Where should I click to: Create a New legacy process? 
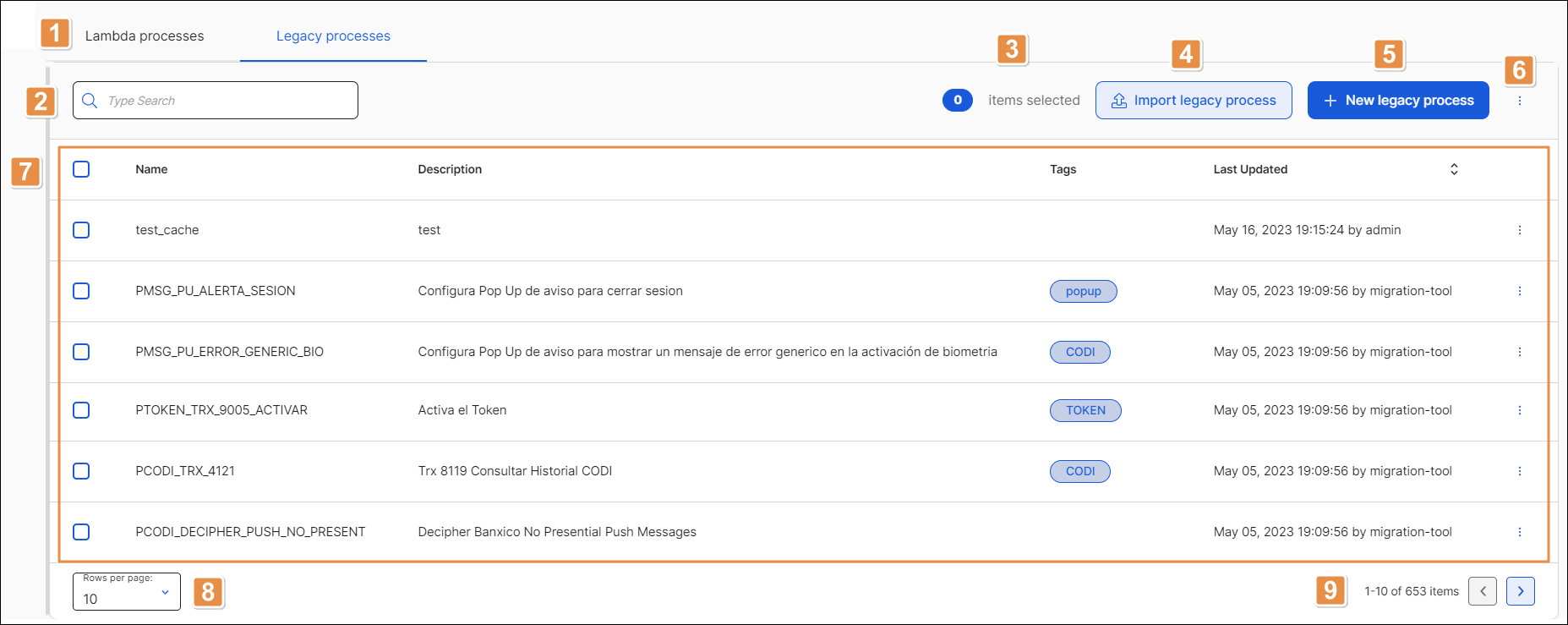1397,101
